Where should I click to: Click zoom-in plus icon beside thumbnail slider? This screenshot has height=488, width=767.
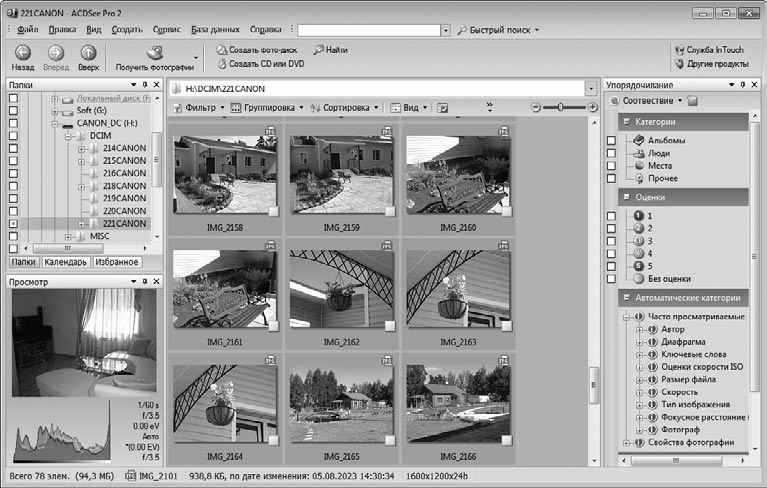(x=592, y=107)
